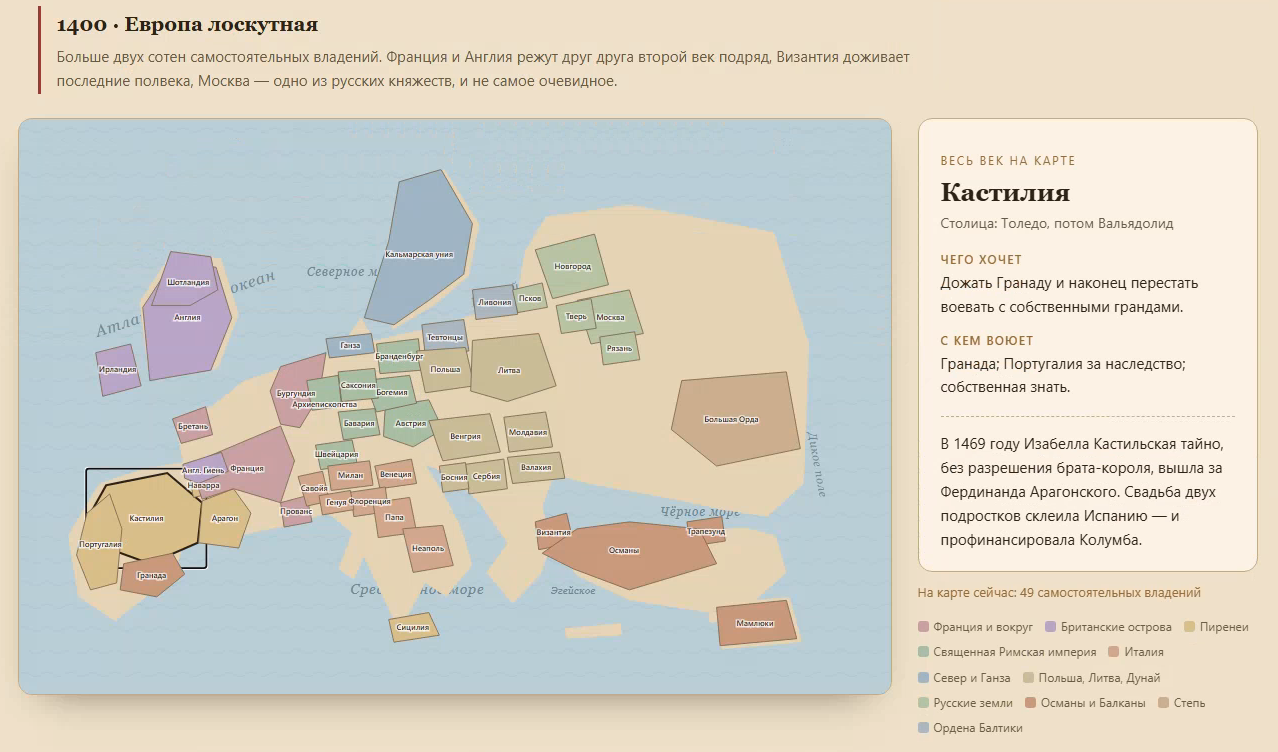
Task: Select the Тевтонцы territory
Action: (x=445, y=337)
